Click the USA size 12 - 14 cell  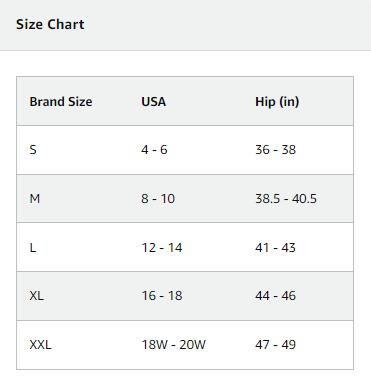pyautogui.click(x=162, y=248)
